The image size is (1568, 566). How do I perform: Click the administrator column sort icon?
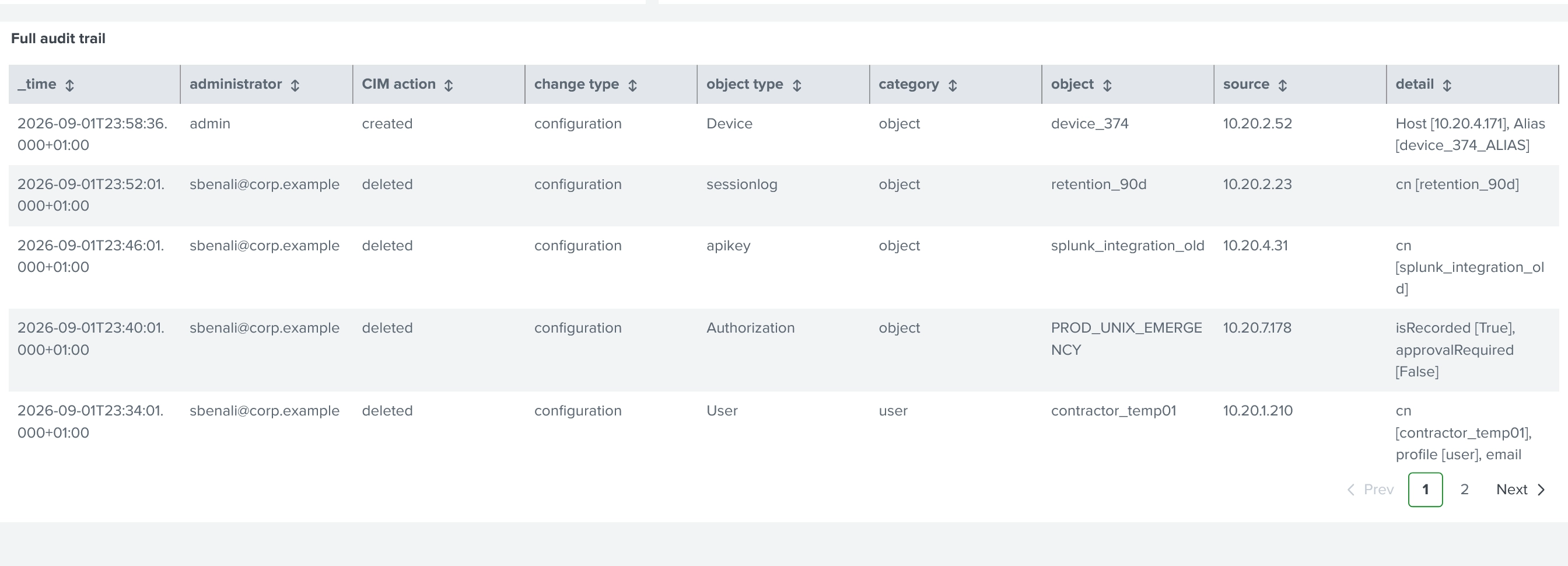pos(295,85)
